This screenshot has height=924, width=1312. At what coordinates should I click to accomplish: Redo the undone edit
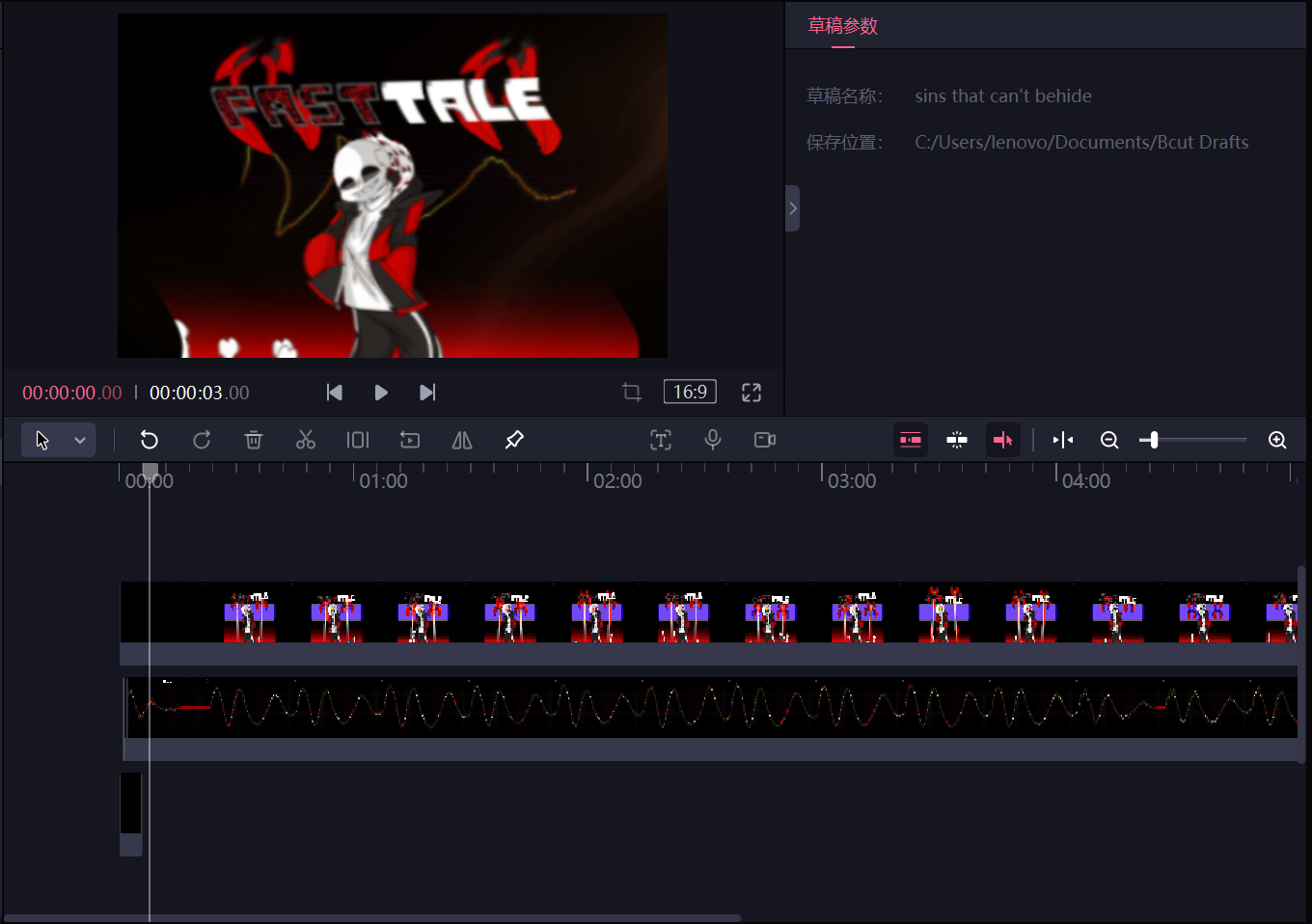click(x=202, y=440)
